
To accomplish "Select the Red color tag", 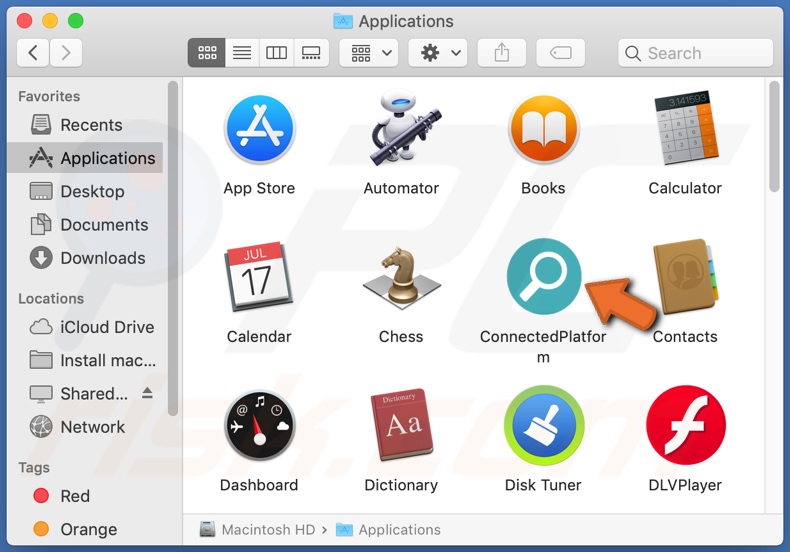I will click(74, 496).
